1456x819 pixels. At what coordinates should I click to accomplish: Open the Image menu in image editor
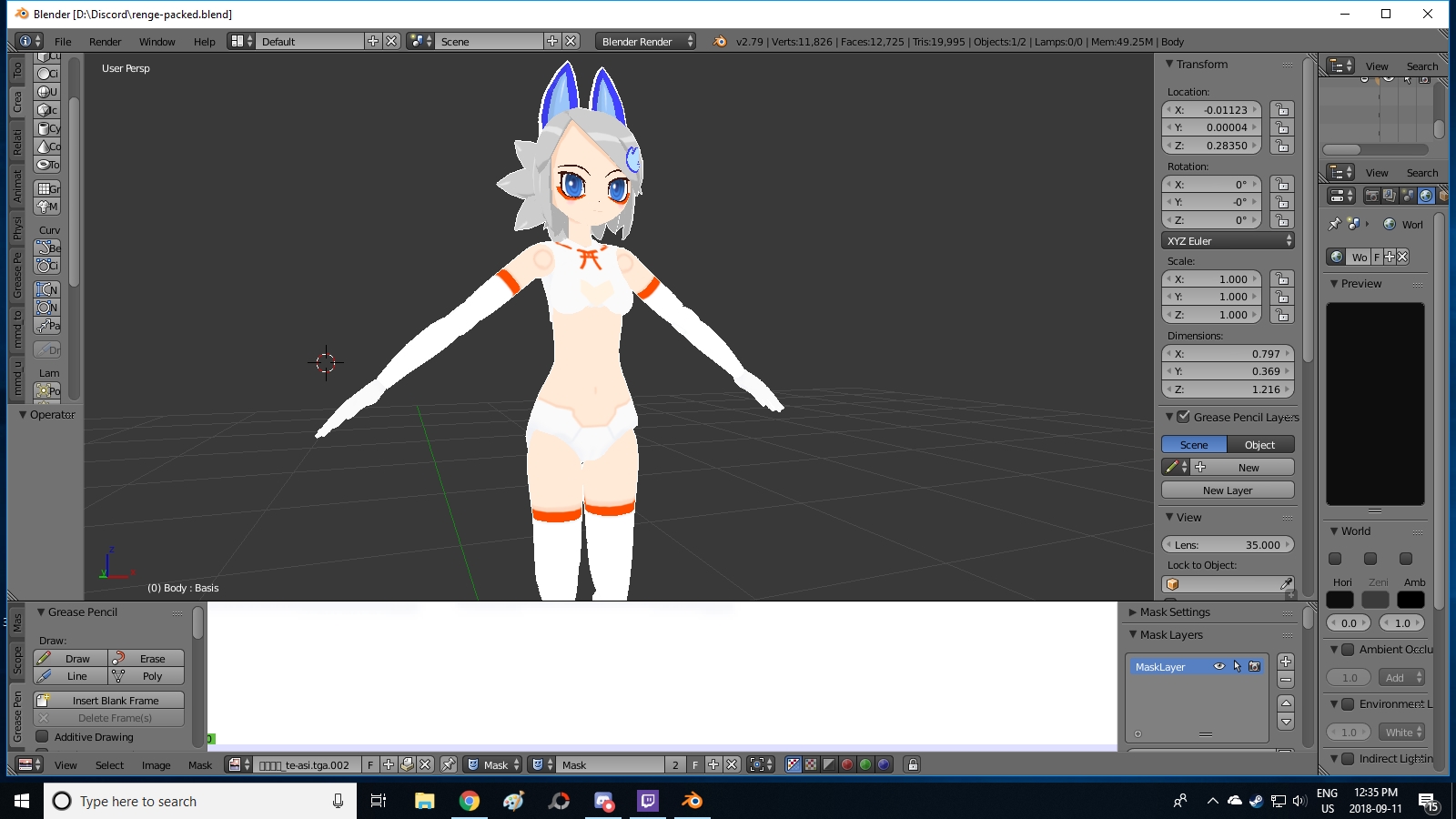coord(156,765)
